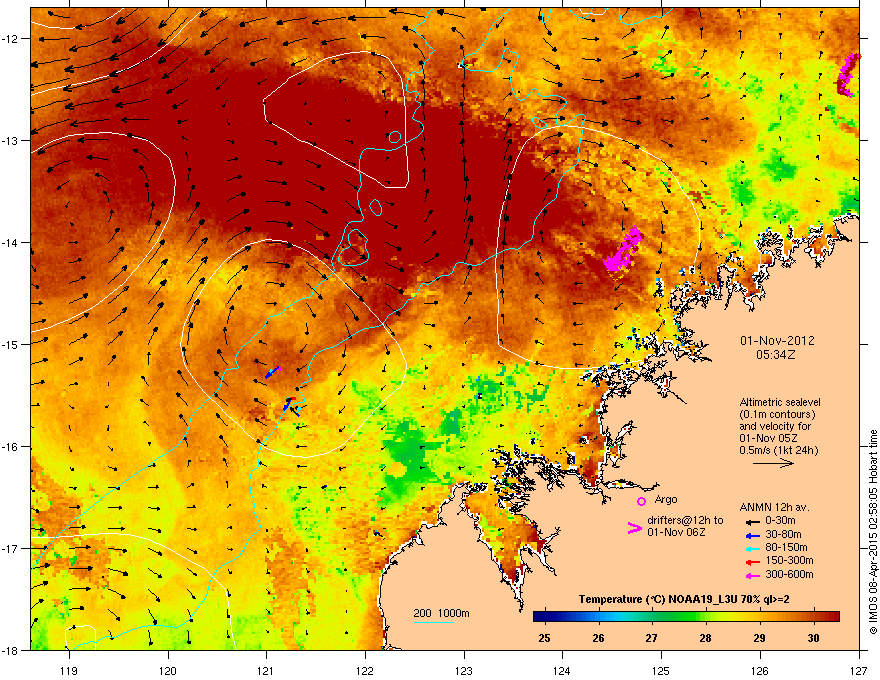
Task: Click the temperature color bar at its dark blue end
Action: (x=540, y=616)
